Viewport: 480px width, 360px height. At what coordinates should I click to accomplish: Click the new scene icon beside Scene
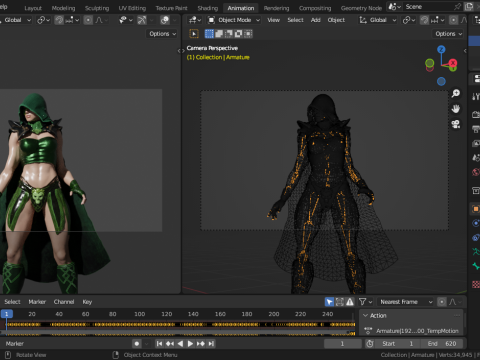(469, 7)
